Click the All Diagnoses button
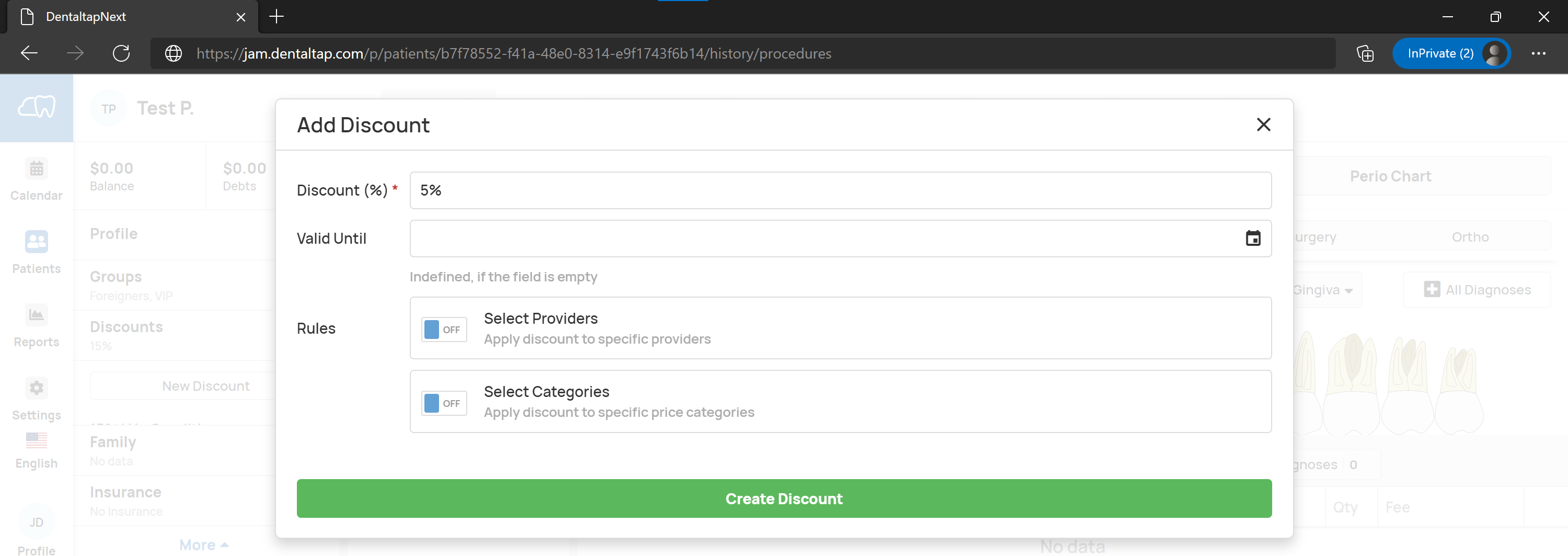The width and height of the screenshot is (1568, 556). tap(1477, 290)
